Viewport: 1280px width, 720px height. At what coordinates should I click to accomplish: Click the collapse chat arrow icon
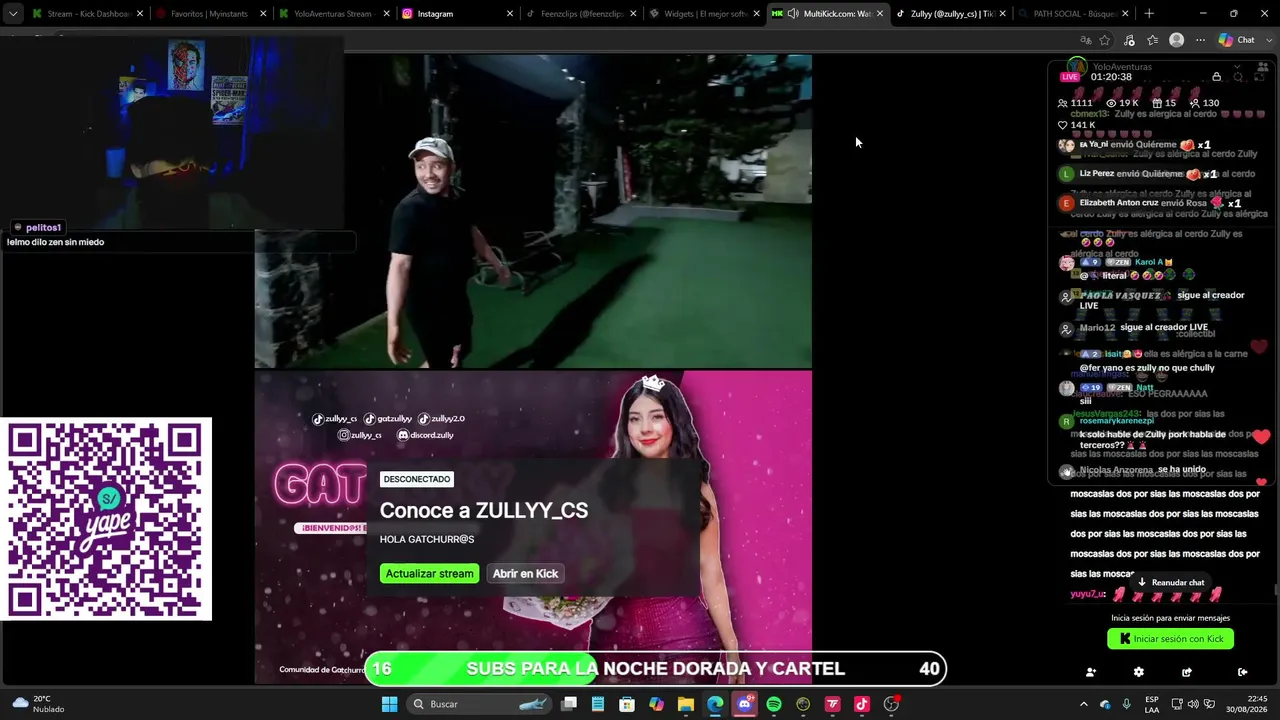tap(1242, 672)
